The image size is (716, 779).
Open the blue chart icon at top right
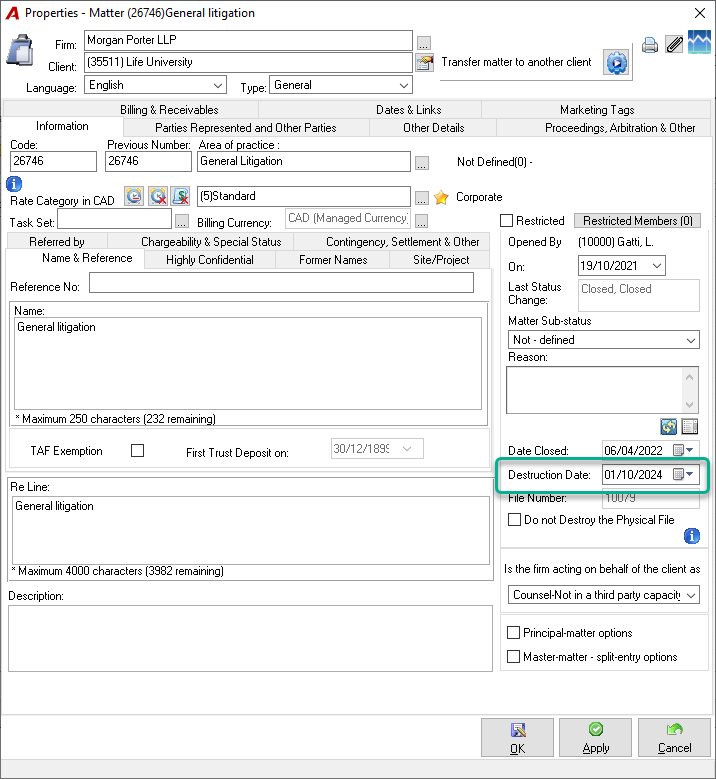click(x=699, y=42)
